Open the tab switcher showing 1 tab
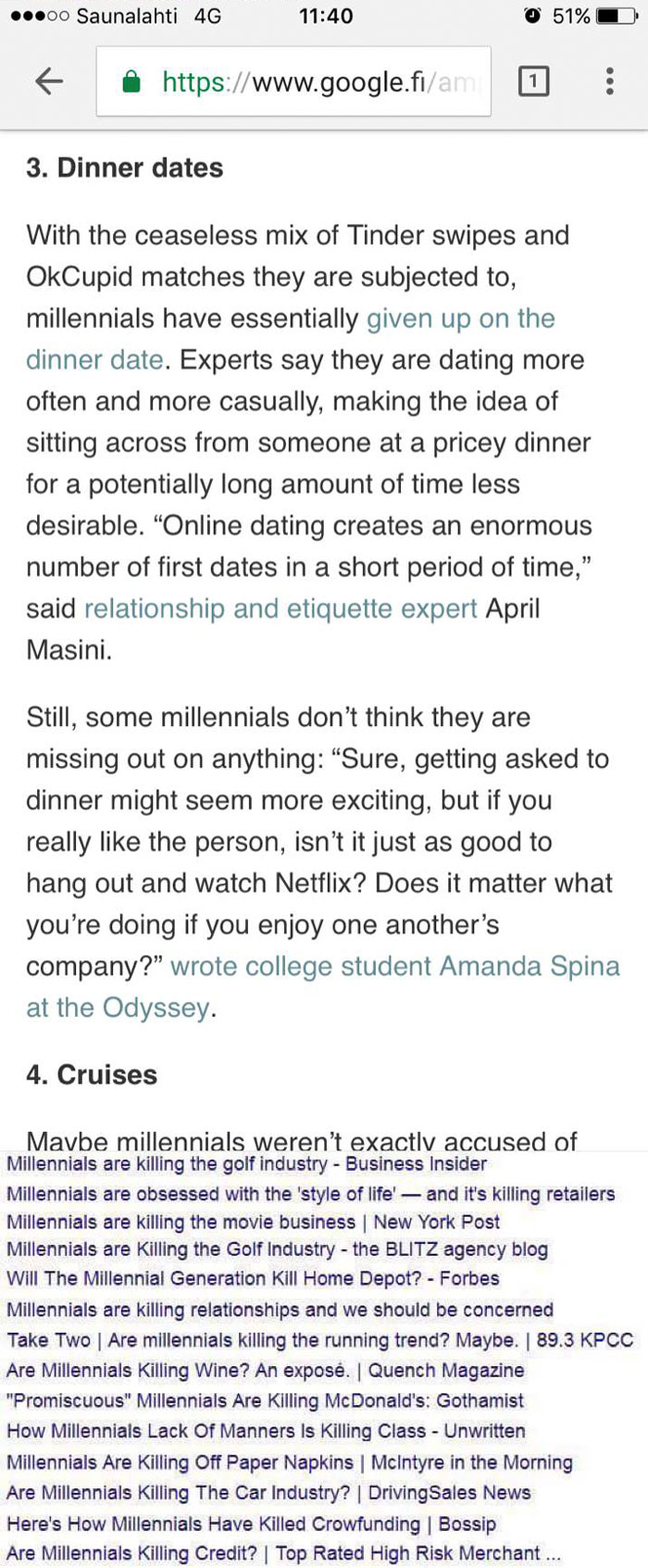 (535, 82)
